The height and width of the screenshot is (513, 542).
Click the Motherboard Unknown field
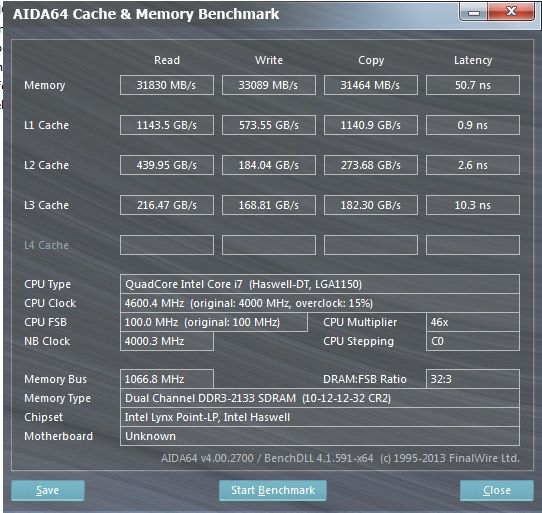(x=320, y=436)
